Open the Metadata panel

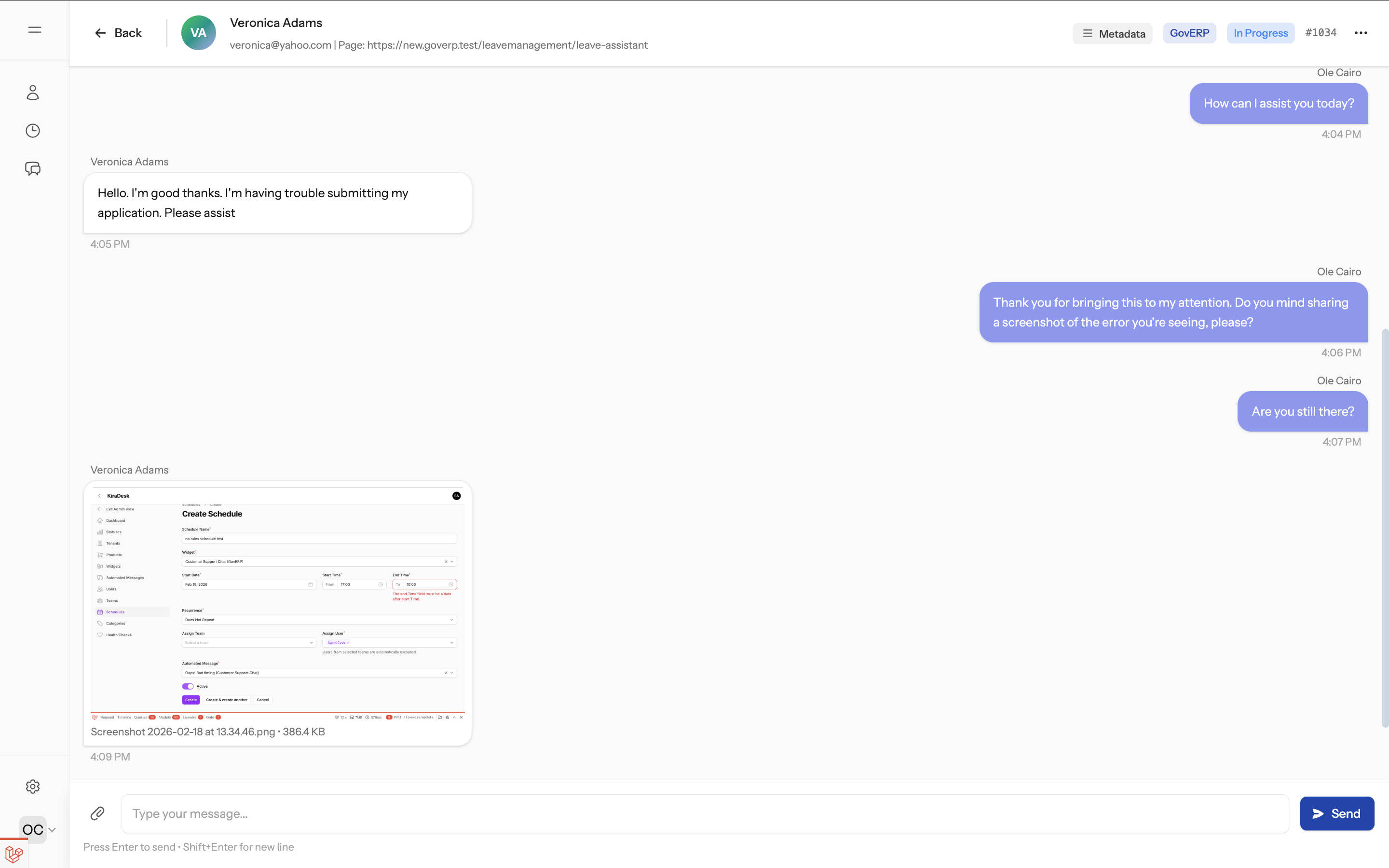(x=1112, y=33)
